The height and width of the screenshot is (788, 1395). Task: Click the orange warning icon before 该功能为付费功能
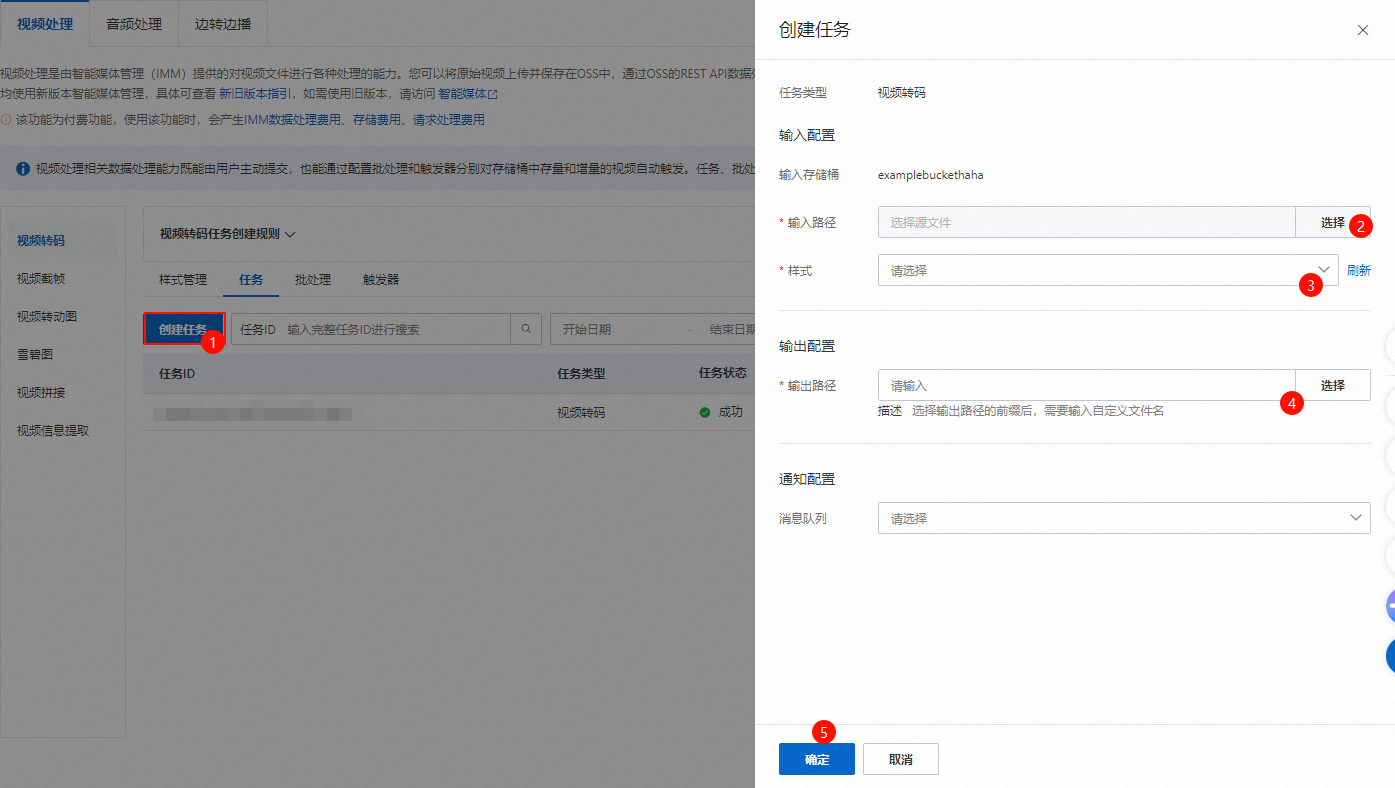(x=6, y=120)
